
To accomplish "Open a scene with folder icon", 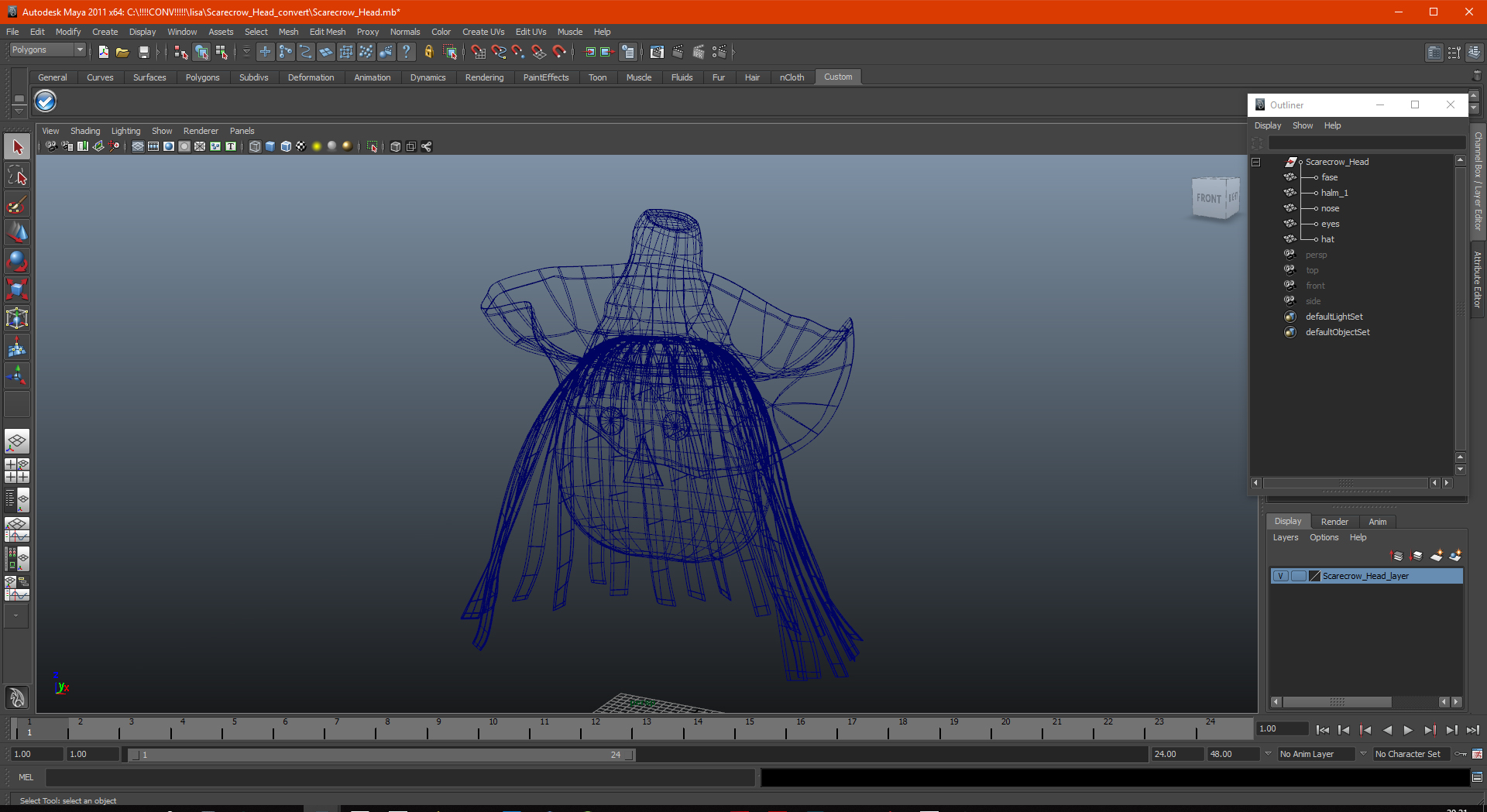I will pos(122,52).
